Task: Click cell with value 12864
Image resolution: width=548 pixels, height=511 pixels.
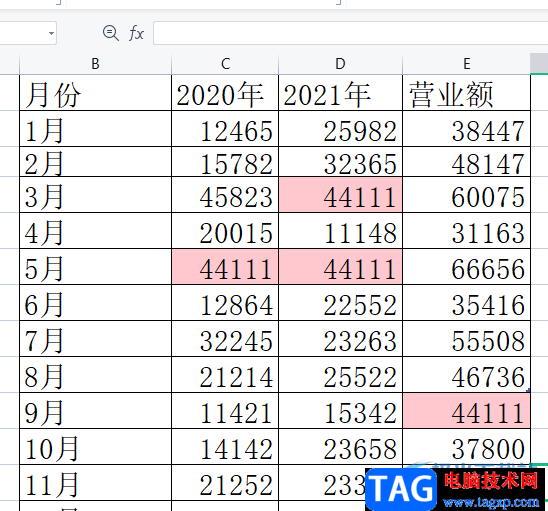Action: pyautogui.click(x=225, y=303)
